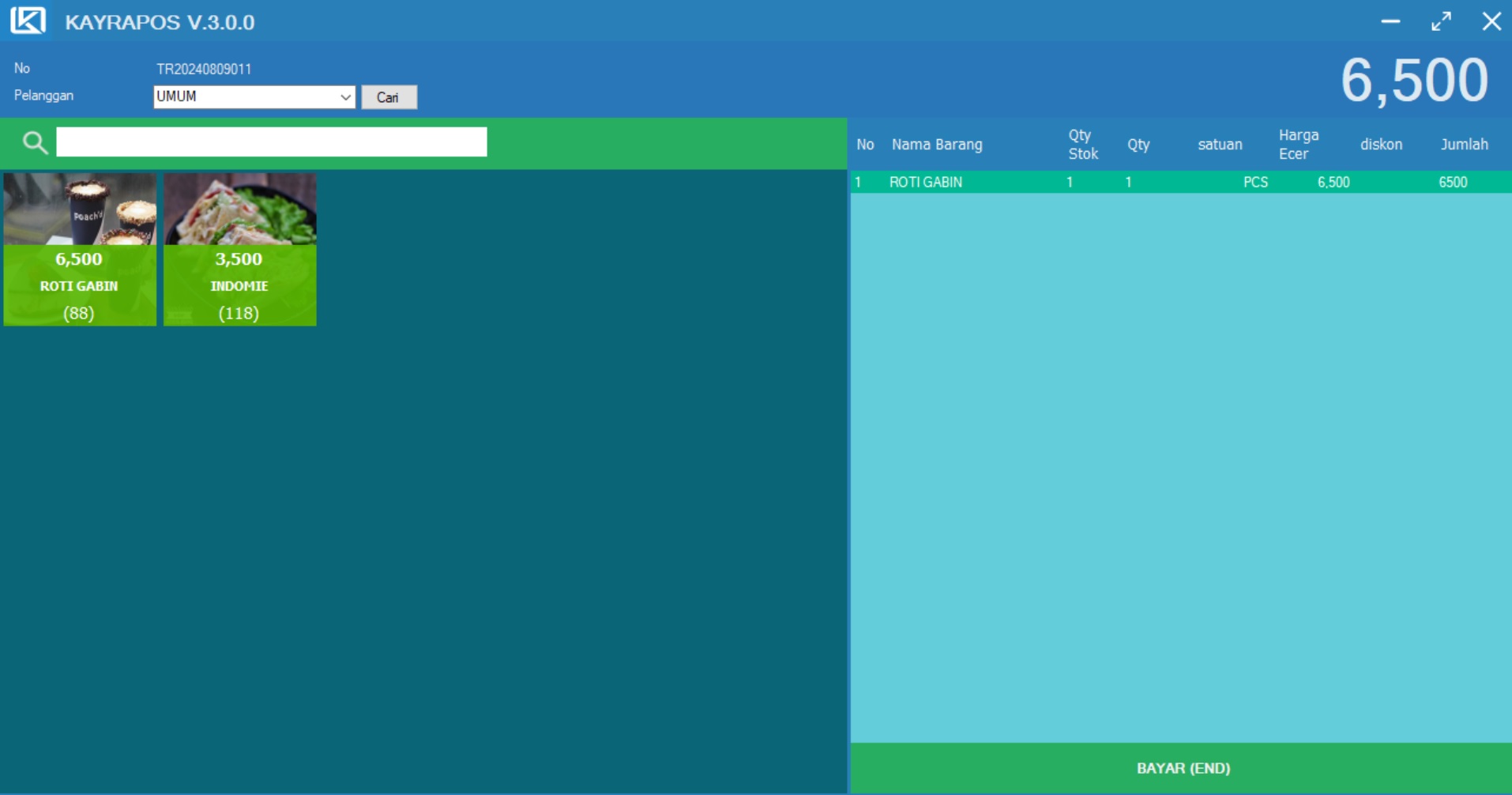Add INDOMIE product to cart
1512x795 pixels.
[239, 249]
